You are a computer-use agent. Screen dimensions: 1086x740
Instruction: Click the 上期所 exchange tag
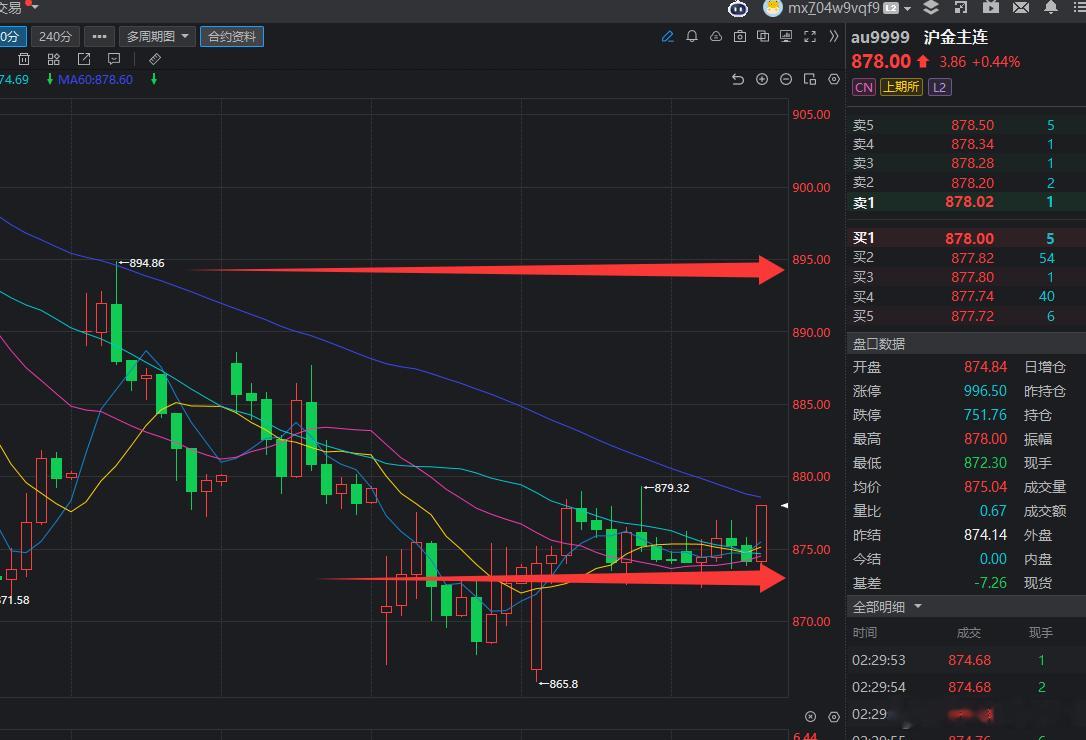click(x=901, y=87)
